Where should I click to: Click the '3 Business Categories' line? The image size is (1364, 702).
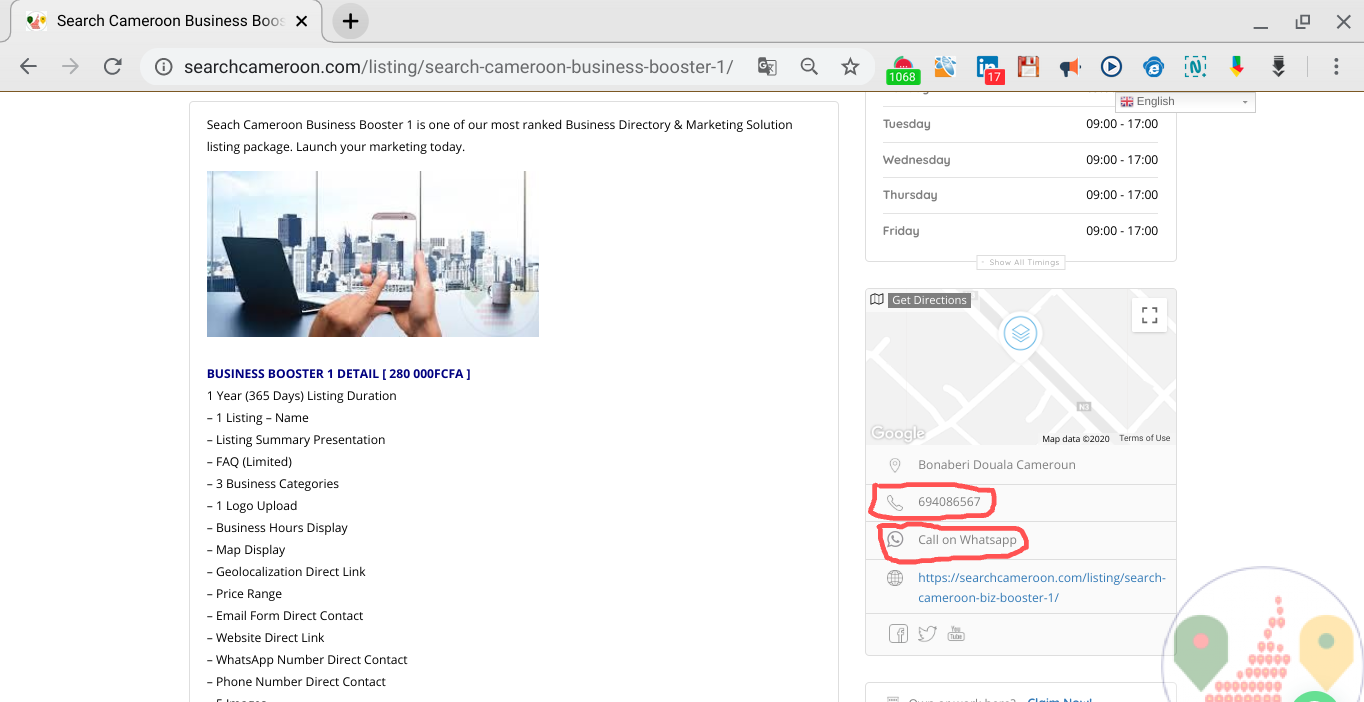point(273,484)
